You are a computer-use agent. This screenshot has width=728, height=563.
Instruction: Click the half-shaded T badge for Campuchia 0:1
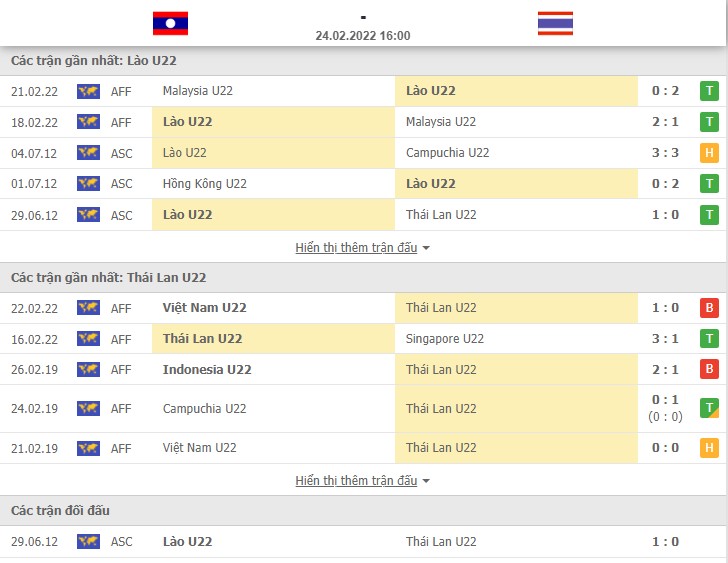[x=709, y=408]
